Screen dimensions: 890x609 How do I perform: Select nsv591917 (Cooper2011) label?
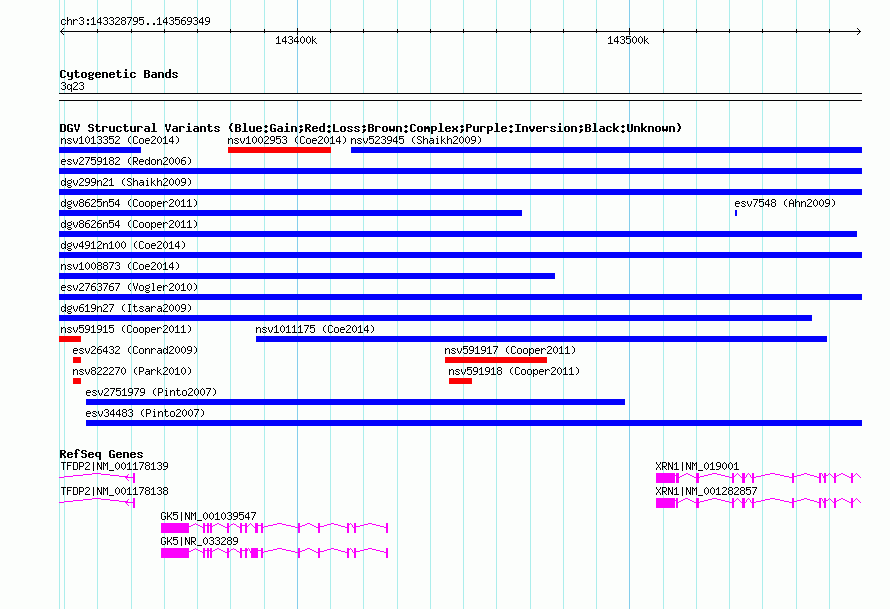pos(510,350)
